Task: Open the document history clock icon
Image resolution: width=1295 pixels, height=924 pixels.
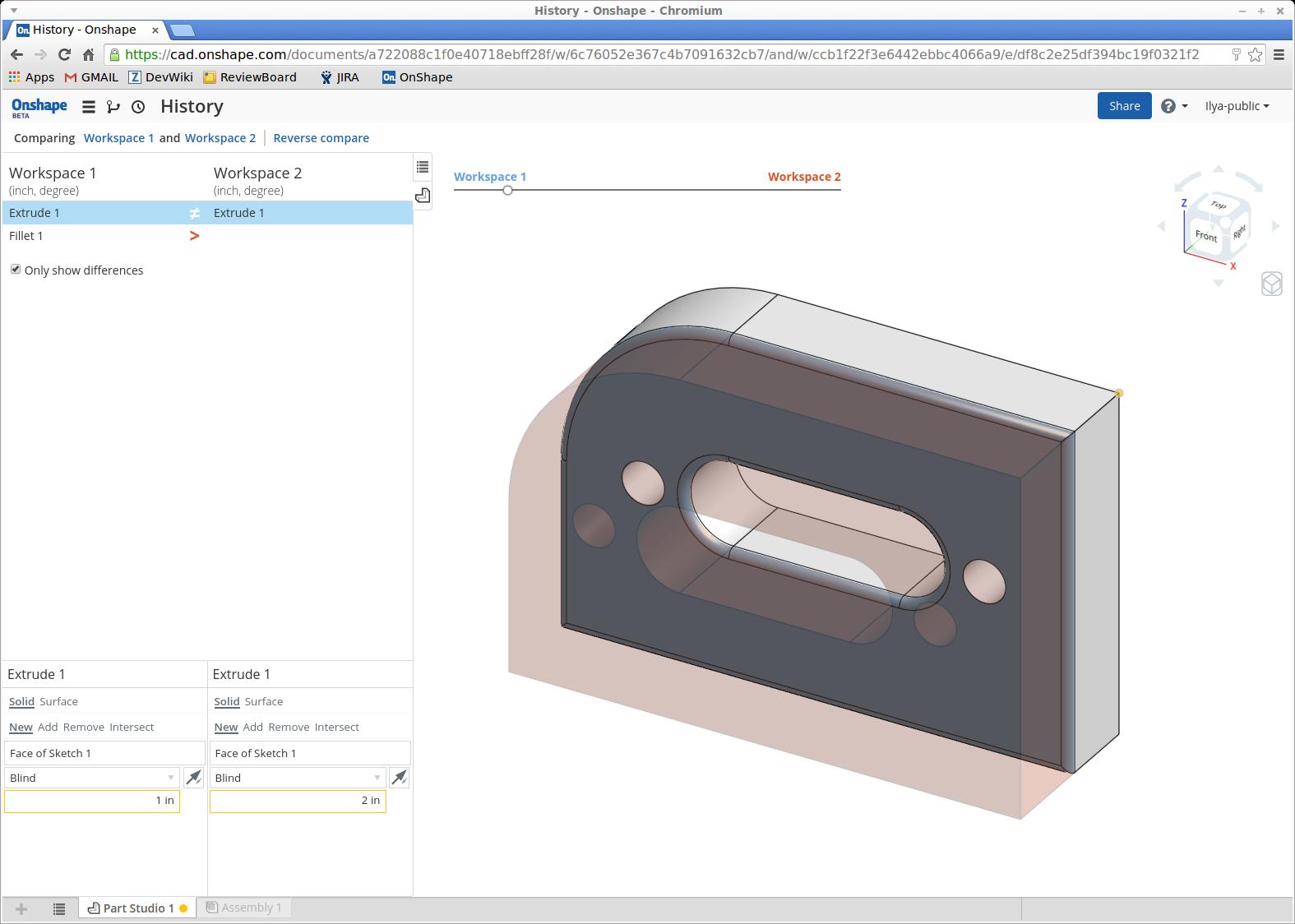Action: click(138, 107)
